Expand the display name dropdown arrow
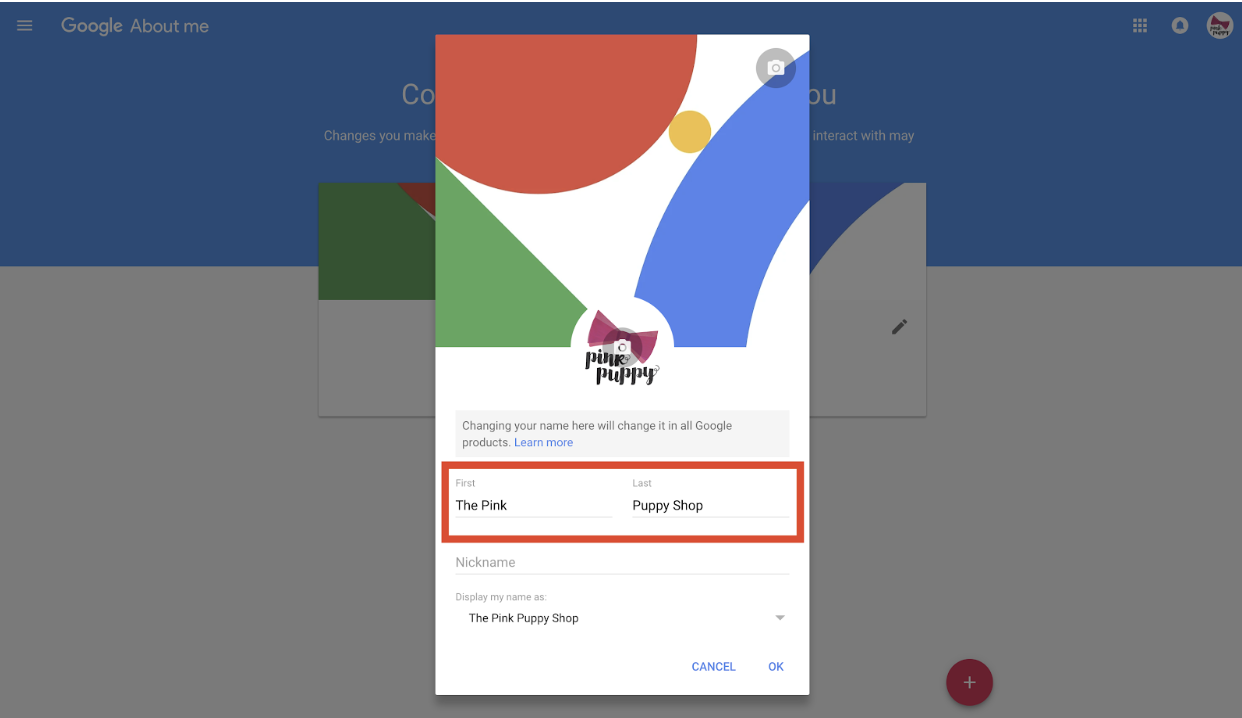The height and width of the screenshot is (718, 1242). click(780, 618)
